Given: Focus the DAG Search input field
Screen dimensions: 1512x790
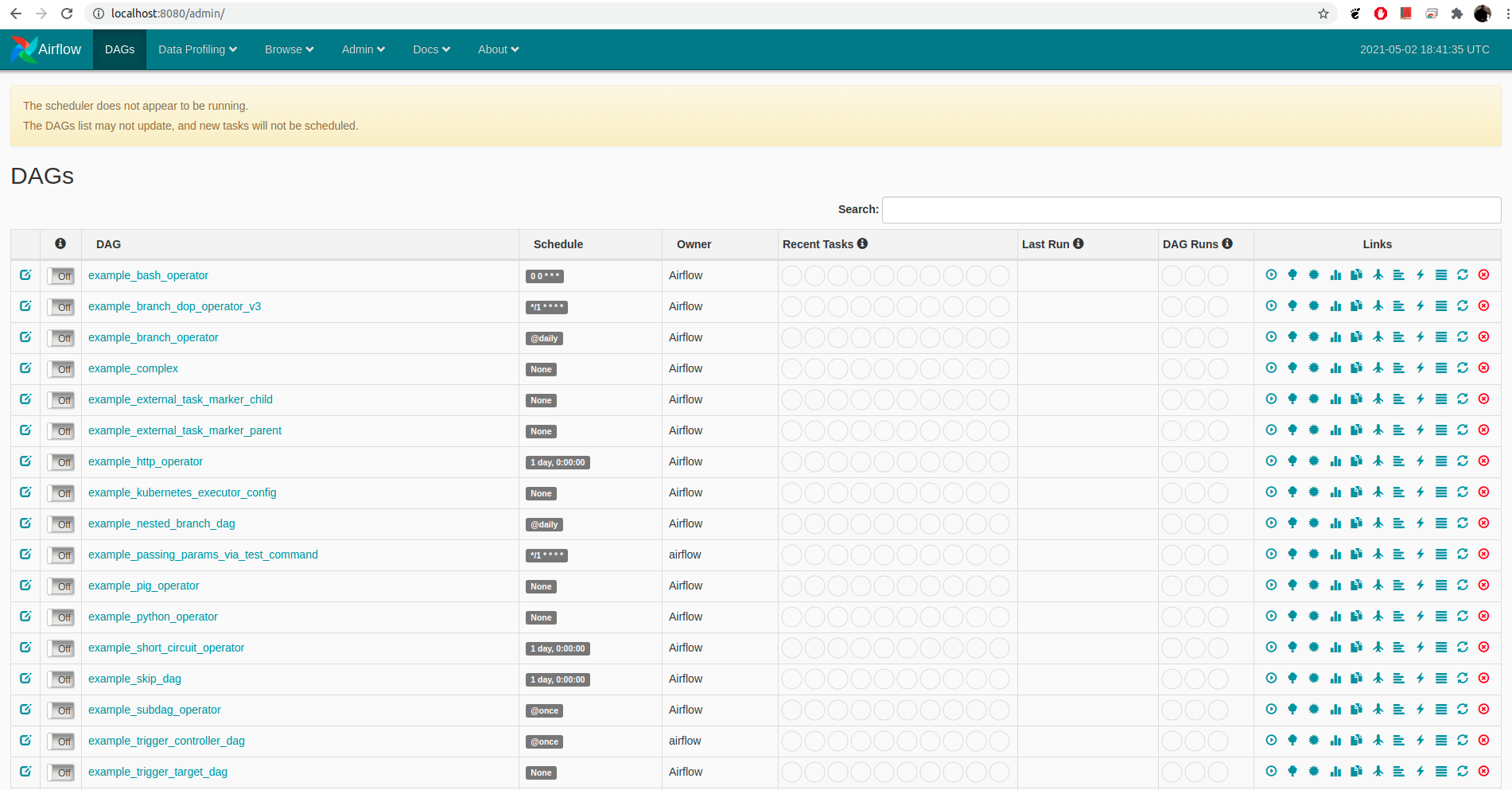Looking at the screenshot, I should pyautogui.click(x=1191, y=210).
